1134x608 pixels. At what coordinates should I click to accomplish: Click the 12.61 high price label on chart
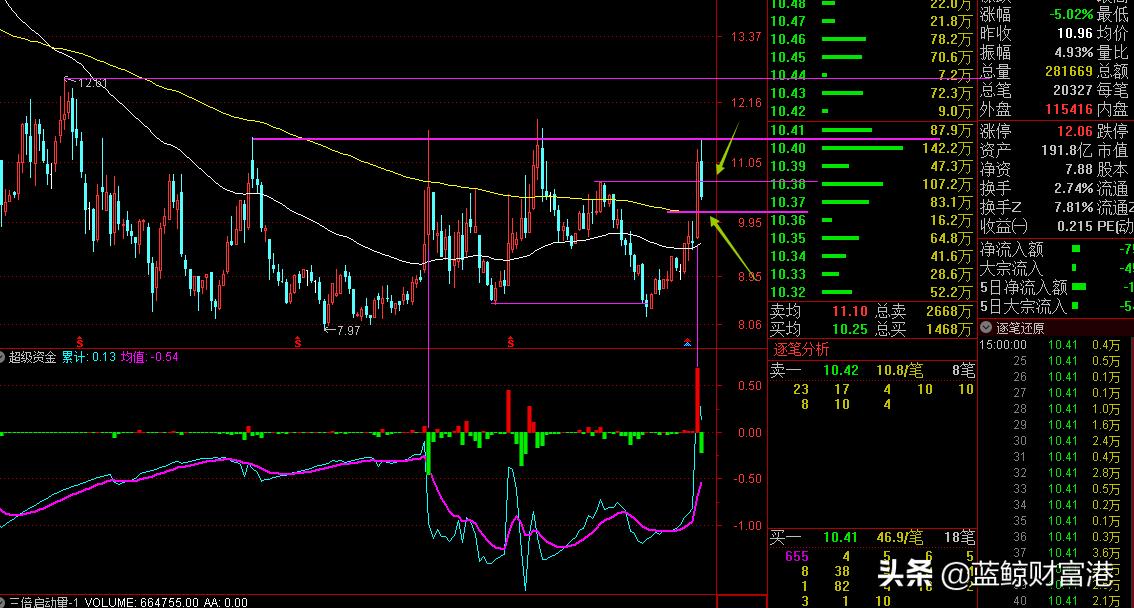tap(93, 83)
